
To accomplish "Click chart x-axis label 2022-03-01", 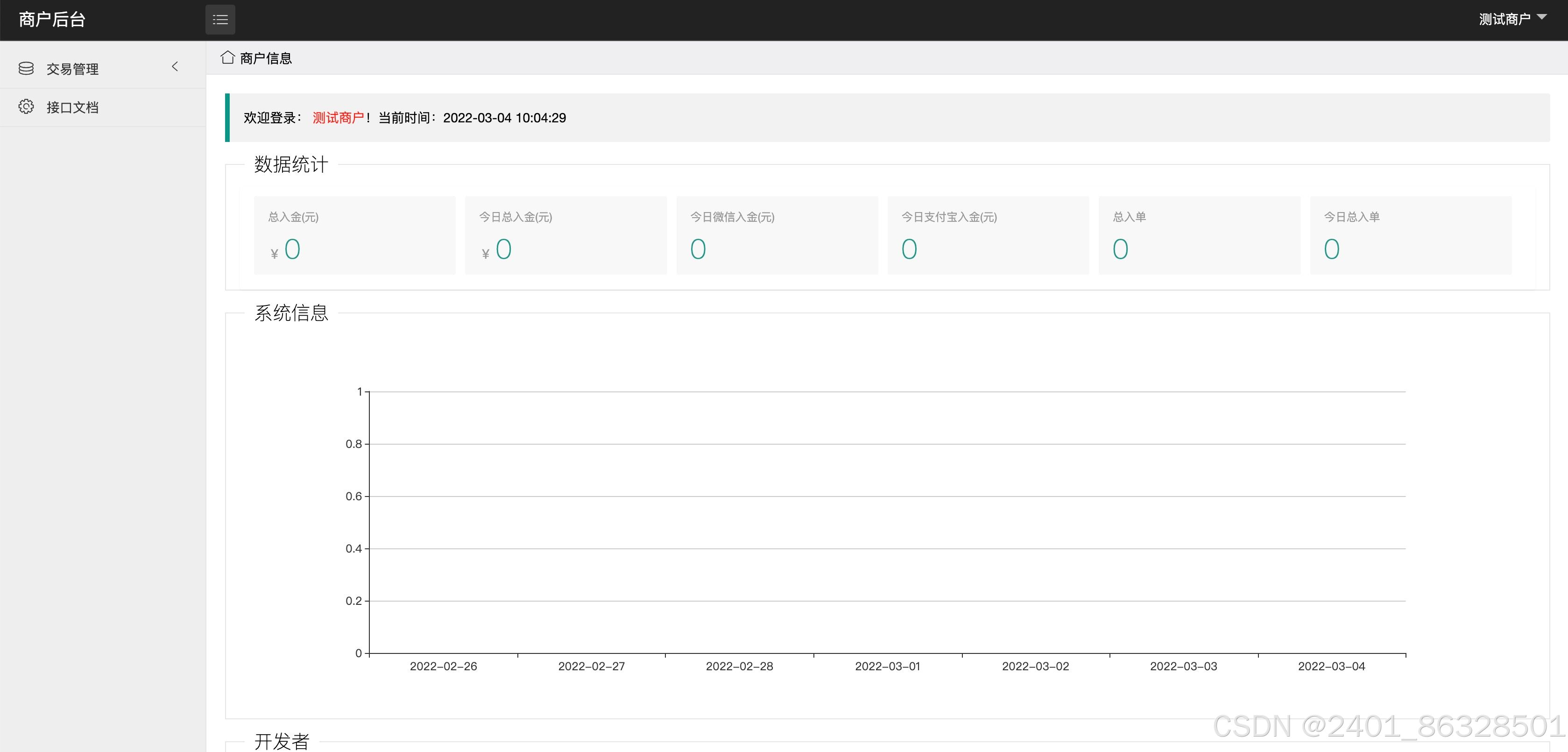I will (888, 666).
